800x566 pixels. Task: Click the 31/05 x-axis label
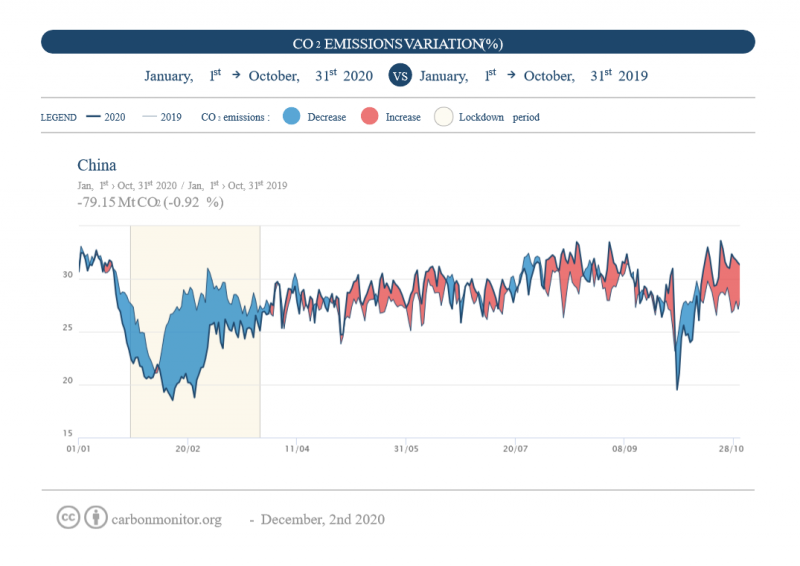pyautogui.click(x=406, y=449)
